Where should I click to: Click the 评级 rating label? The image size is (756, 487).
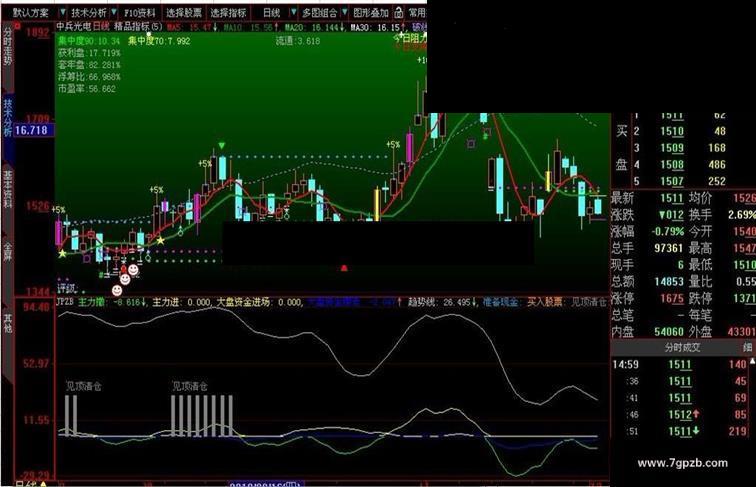(x=67, y=289)
